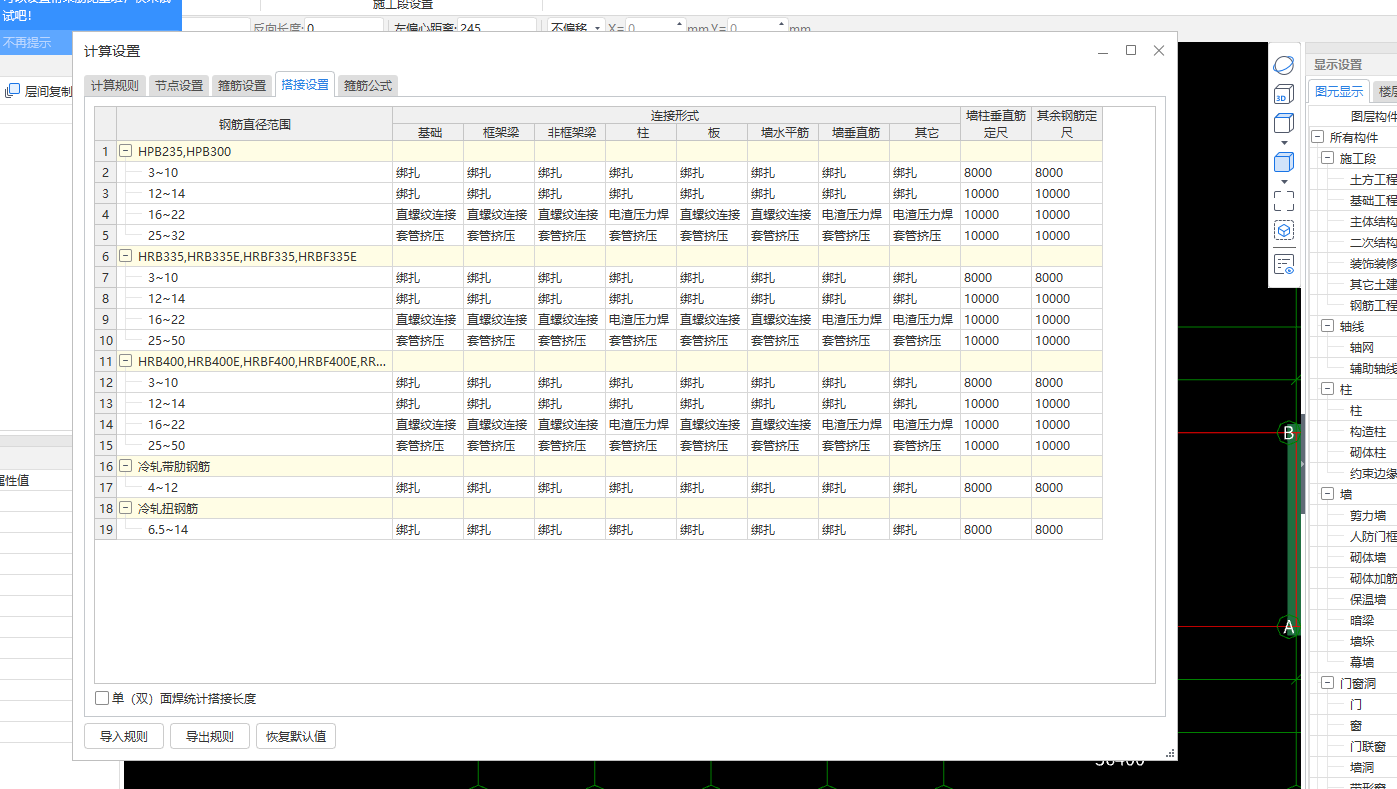The image size is (1397, 789).
Task: Close the 计算设置 dialog
Action: point(1159,50)
